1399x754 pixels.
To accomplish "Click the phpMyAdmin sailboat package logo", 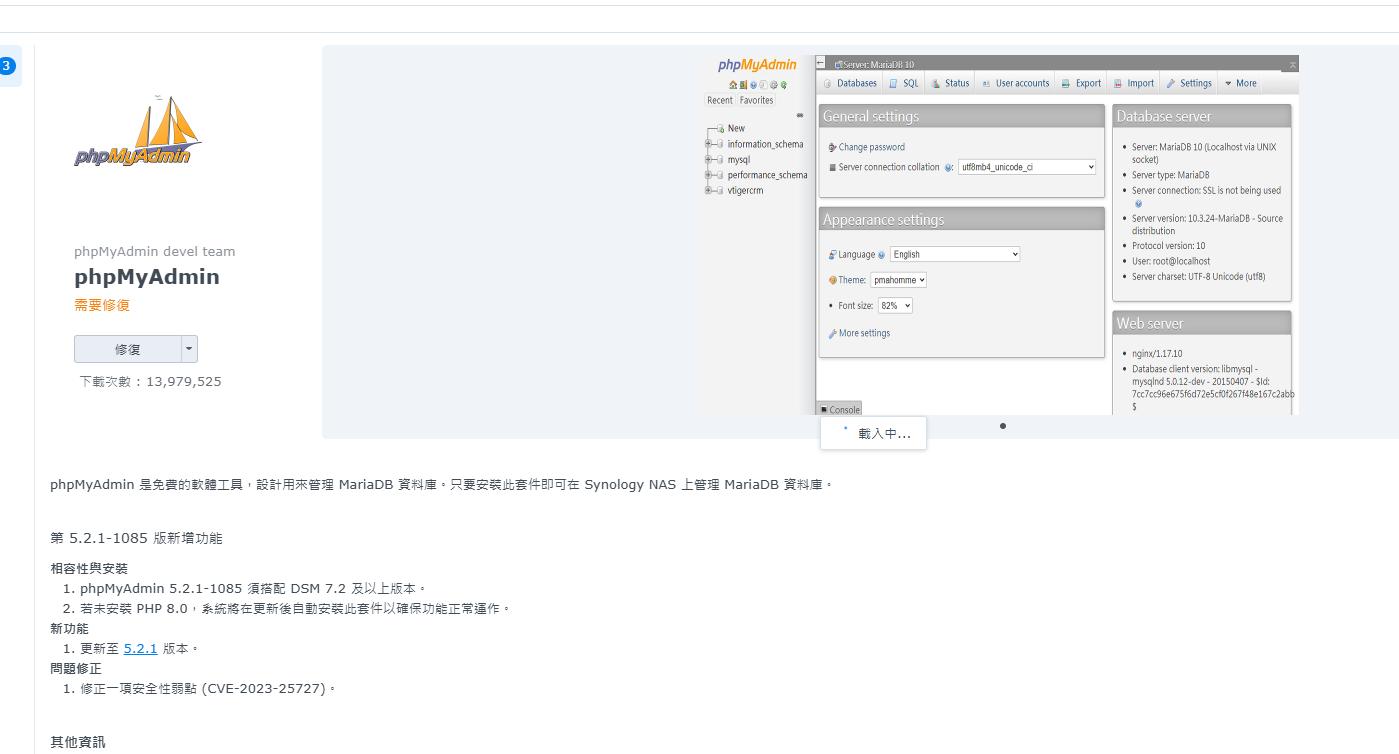I will click(x=137, y=131).
